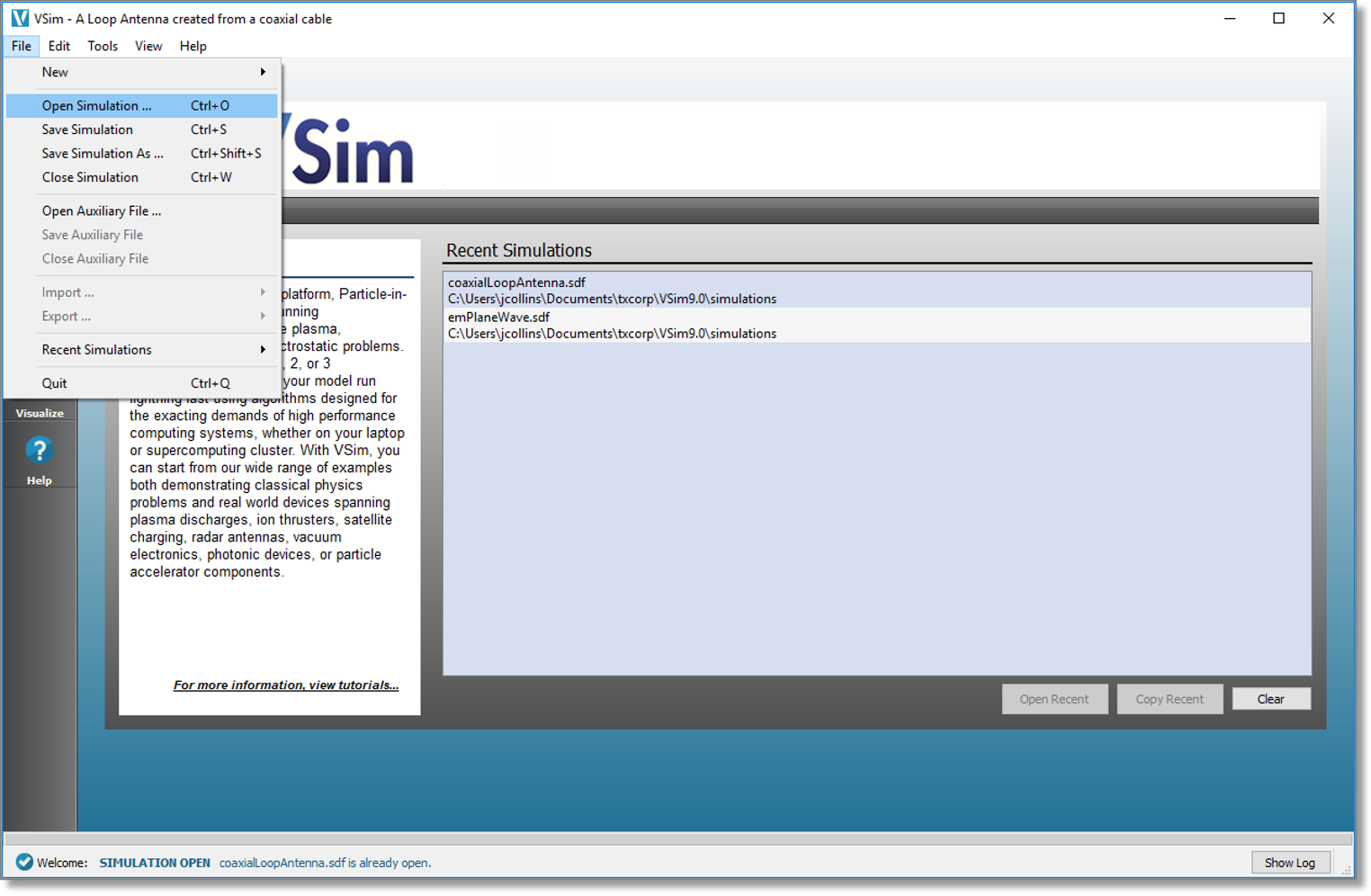Open the Tools menu
The height and width of the screenshot is (896, 1371).
tap(103, 46)
